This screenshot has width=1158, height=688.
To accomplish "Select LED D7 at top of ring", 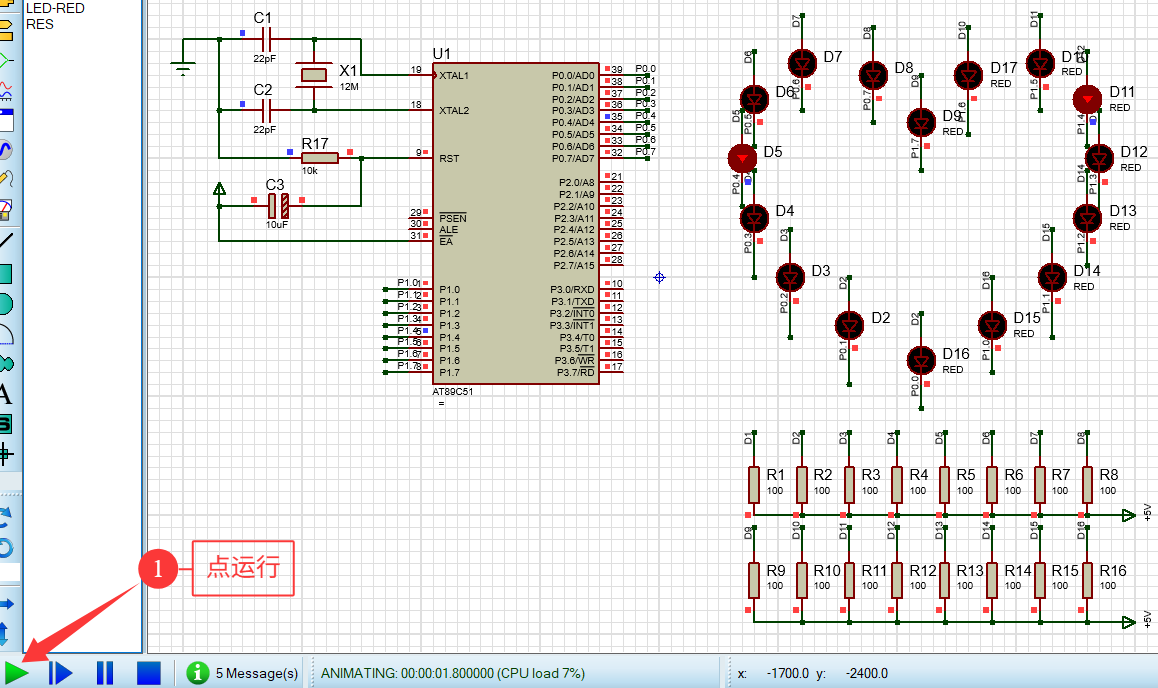I will tap(802, 63).
